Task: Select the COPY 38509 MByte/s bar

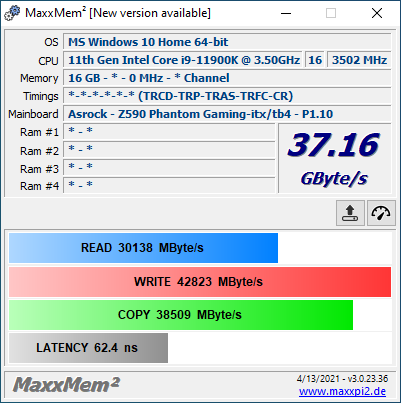Action: tap(181, 315)
